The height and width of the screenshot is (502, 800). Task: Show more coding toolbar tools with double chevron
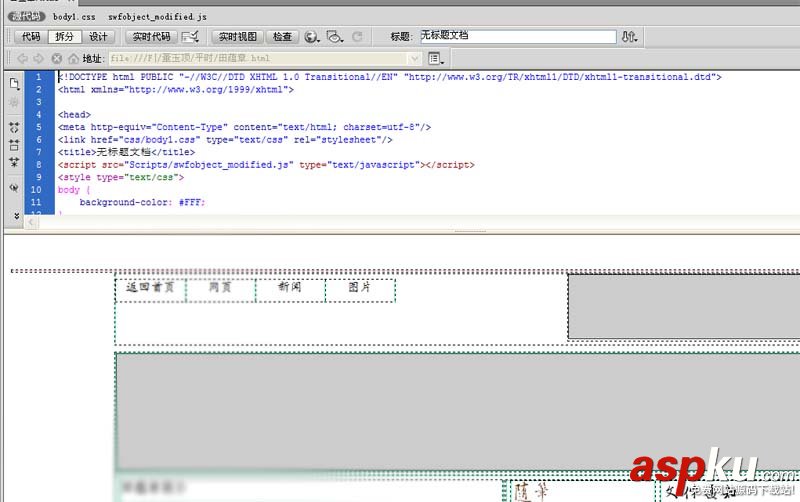click(16, 216)
